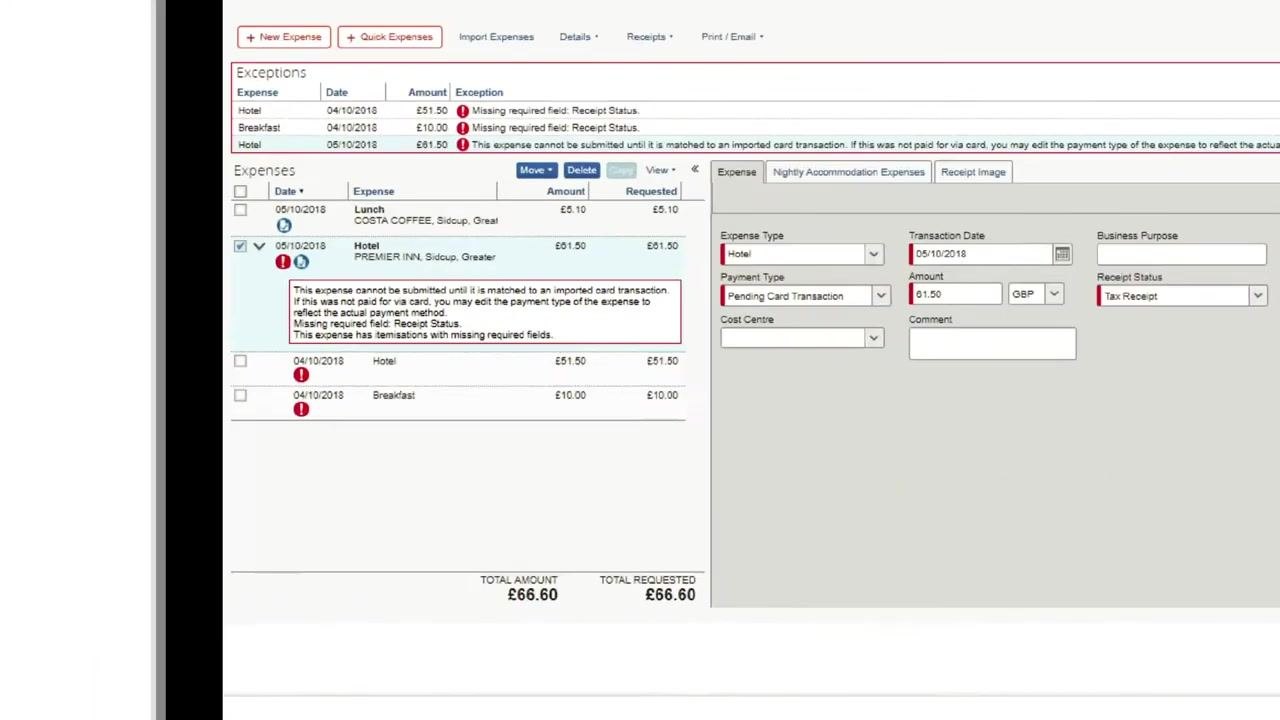
Task: Click the Business Purpose input field
Action: click(1181, 254)
